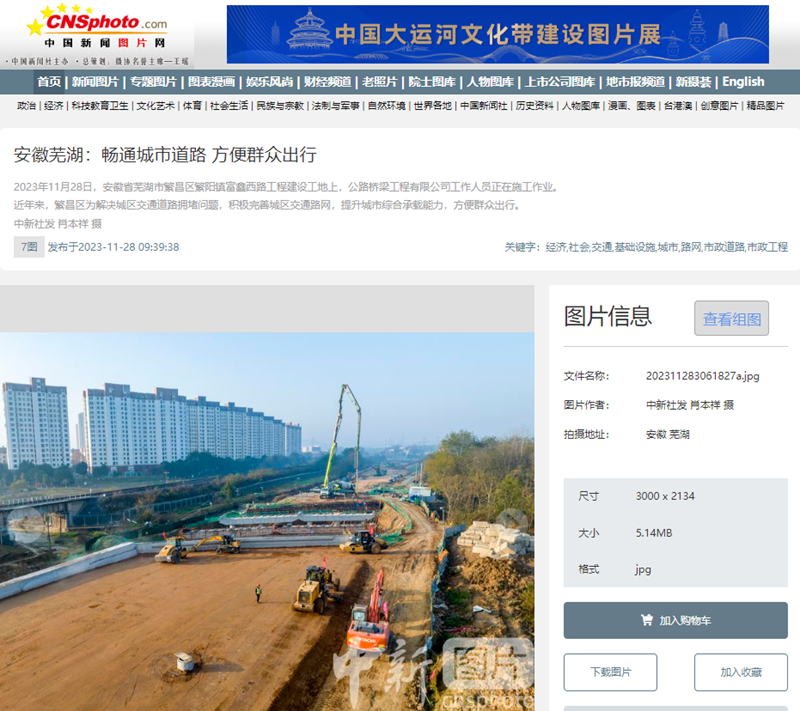Switch site language to English
This screenshot has height=711, width=800.
tap(743, 82)
